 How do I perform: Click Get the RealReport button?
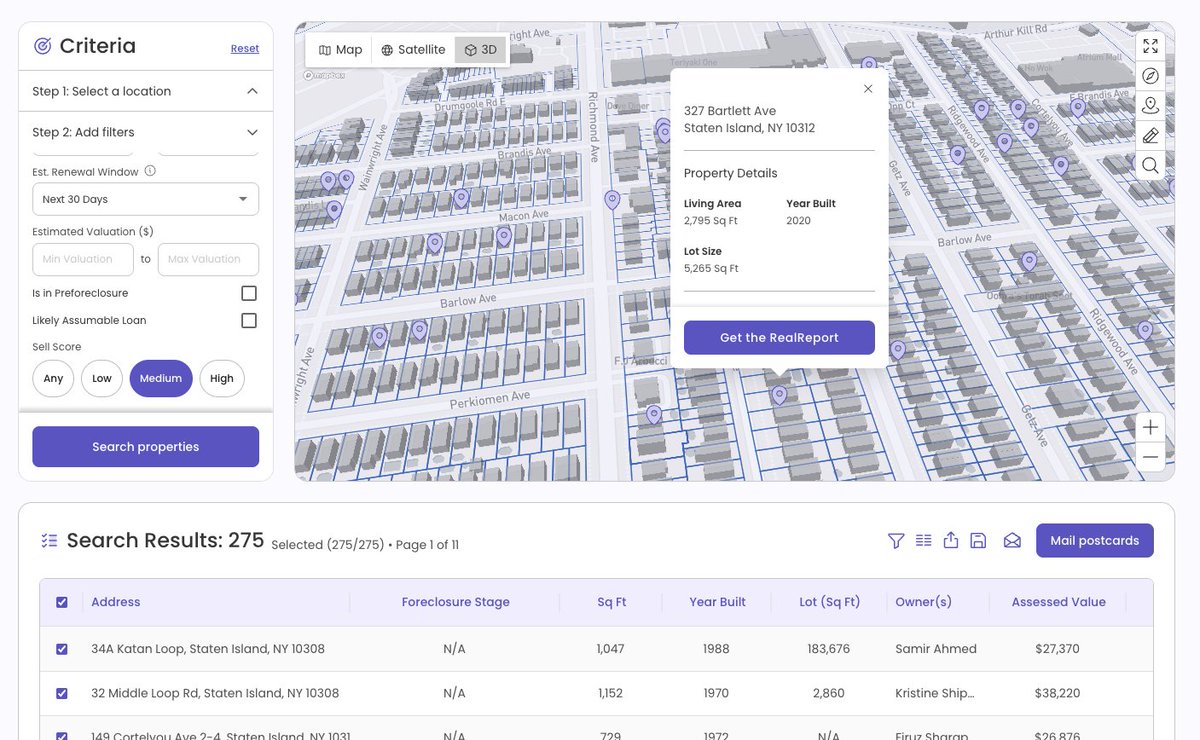tap(779, 338)
